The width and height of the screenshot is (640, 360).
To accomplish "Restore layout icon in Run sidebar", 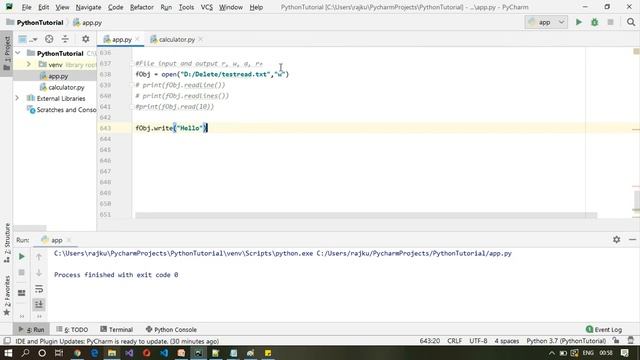I will click(22, 293).
